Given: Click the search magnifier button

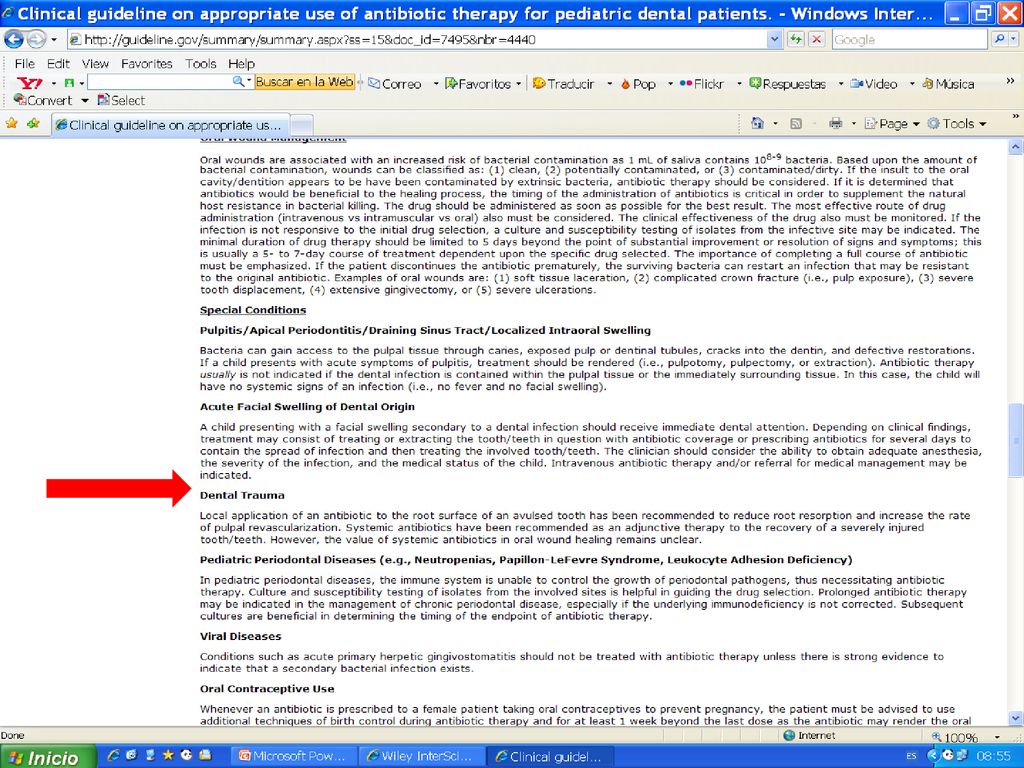Looking at the screenshot, I should (x=1000, y=40).
